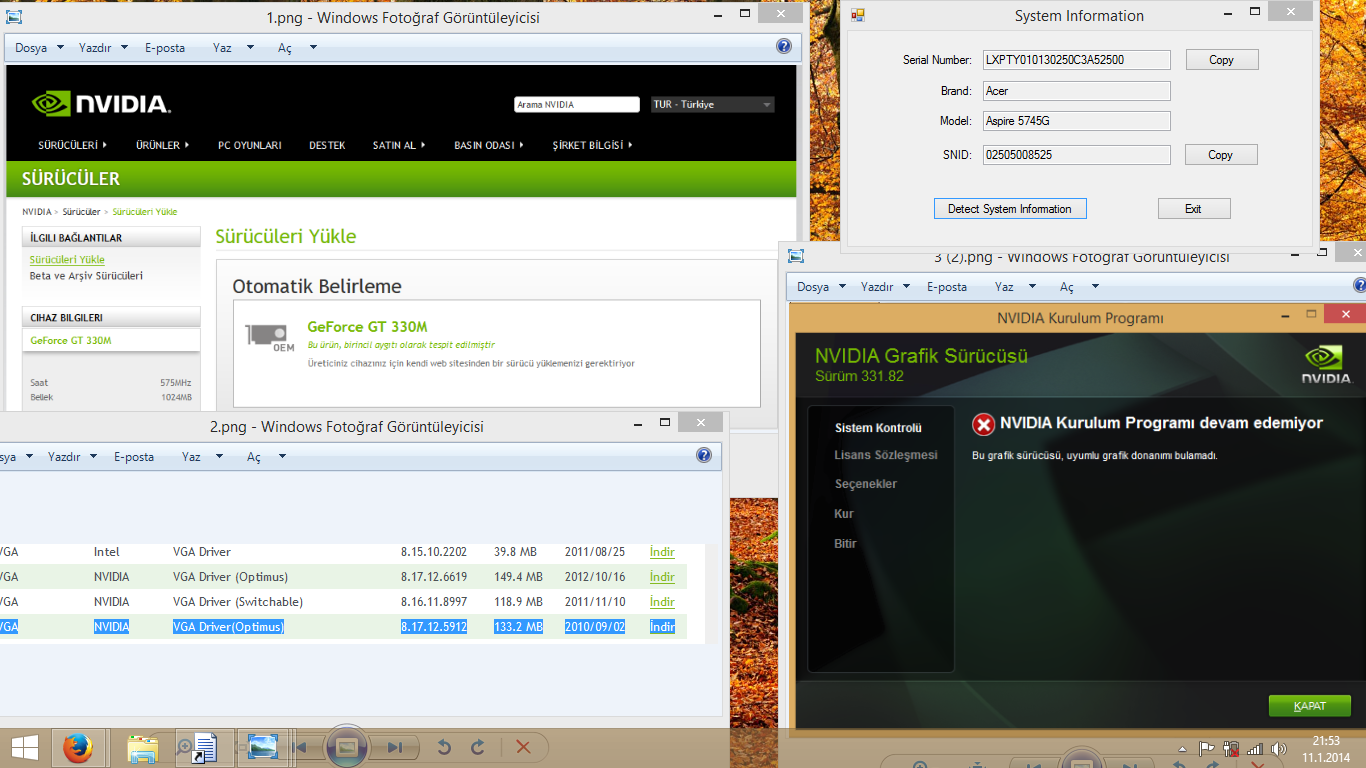Click help icon in 2.png viewer window
Image resolution: width=1366 pixels, height=768 pixels.
coord(704,456)
